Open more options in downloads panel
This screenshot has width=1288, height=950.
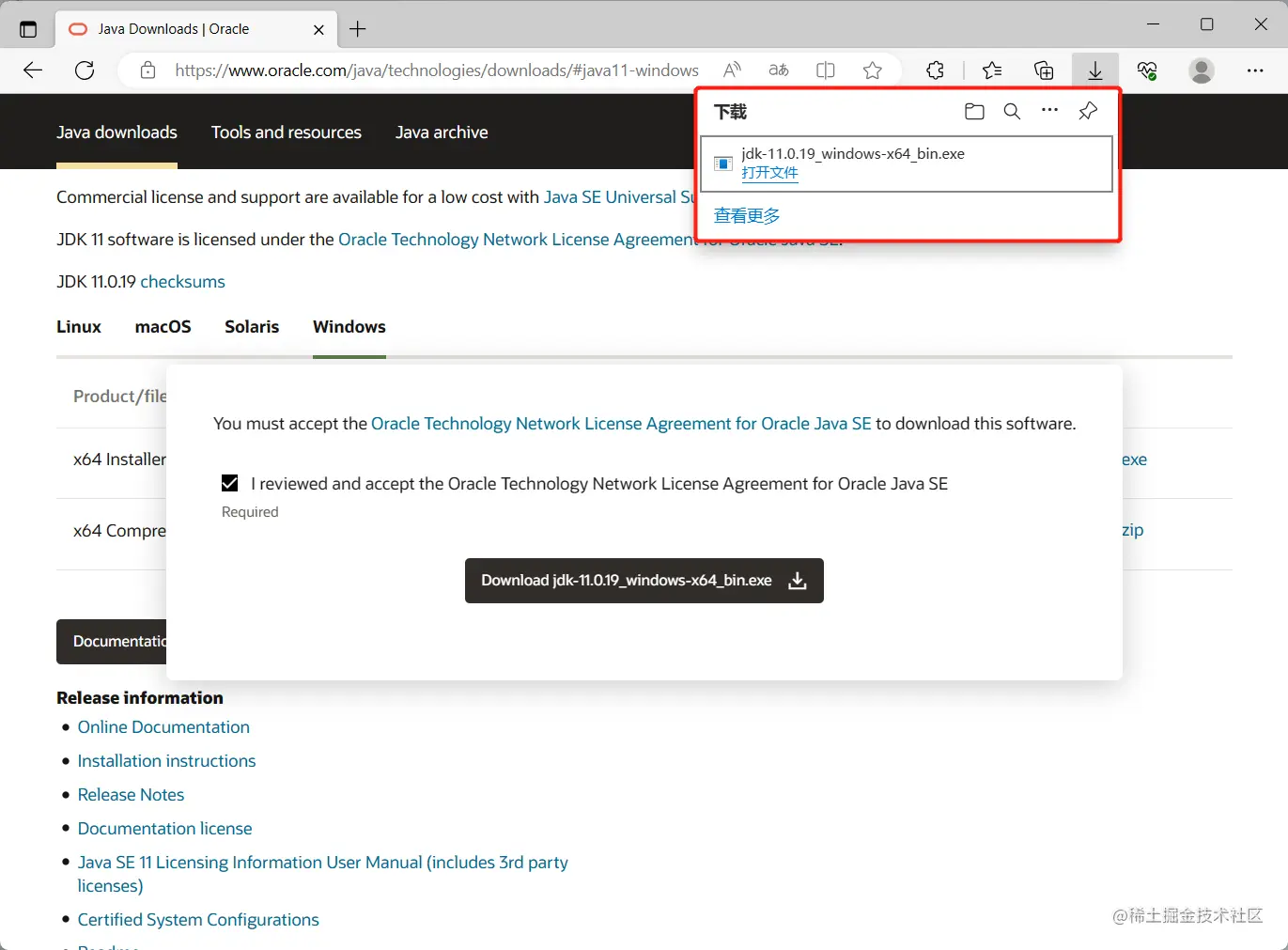tap(1049, 111)
